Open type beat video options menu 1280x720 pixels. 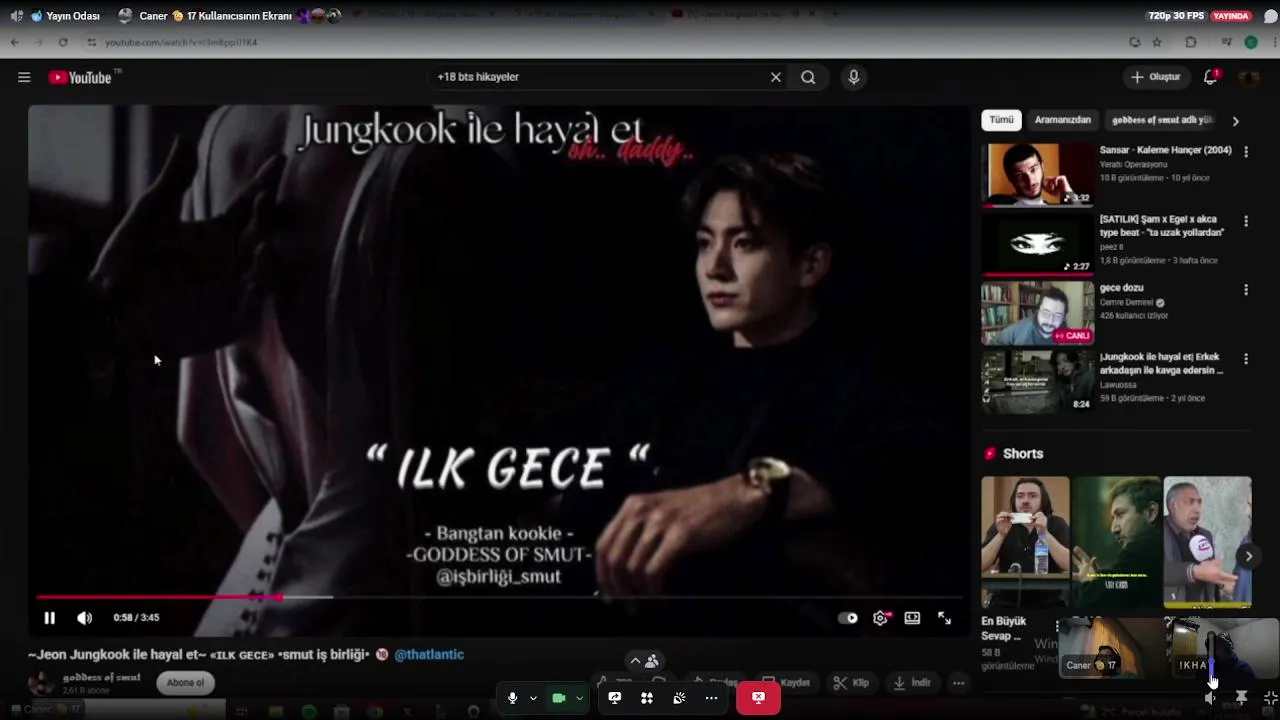[x=1246, y=221]
